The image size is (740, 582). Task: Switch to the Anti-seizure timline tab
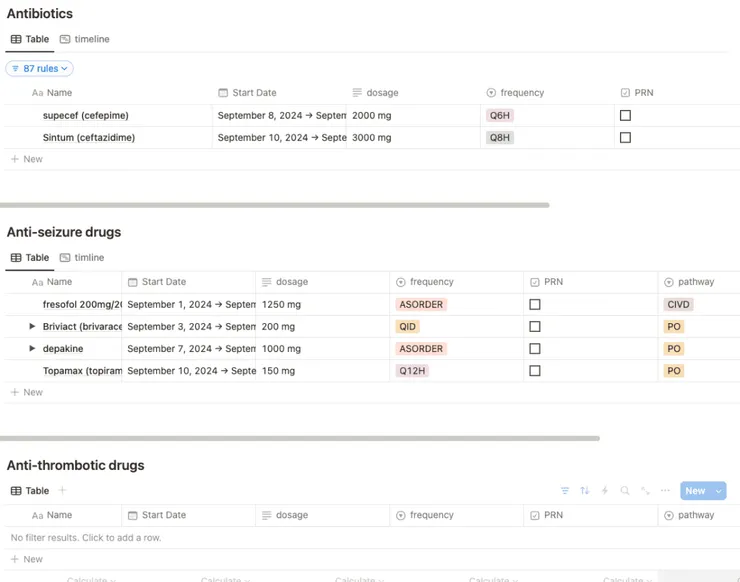click(x=82, y=257)
